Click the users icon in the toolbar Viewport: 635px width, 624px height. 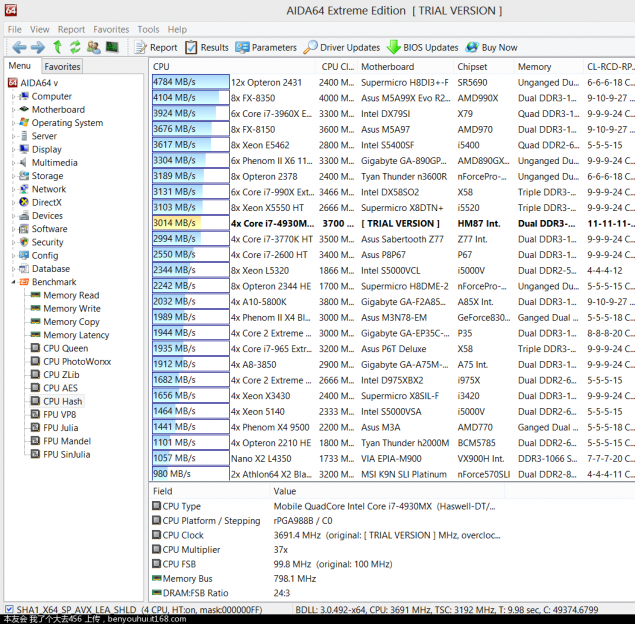click(x=94, y=47)
